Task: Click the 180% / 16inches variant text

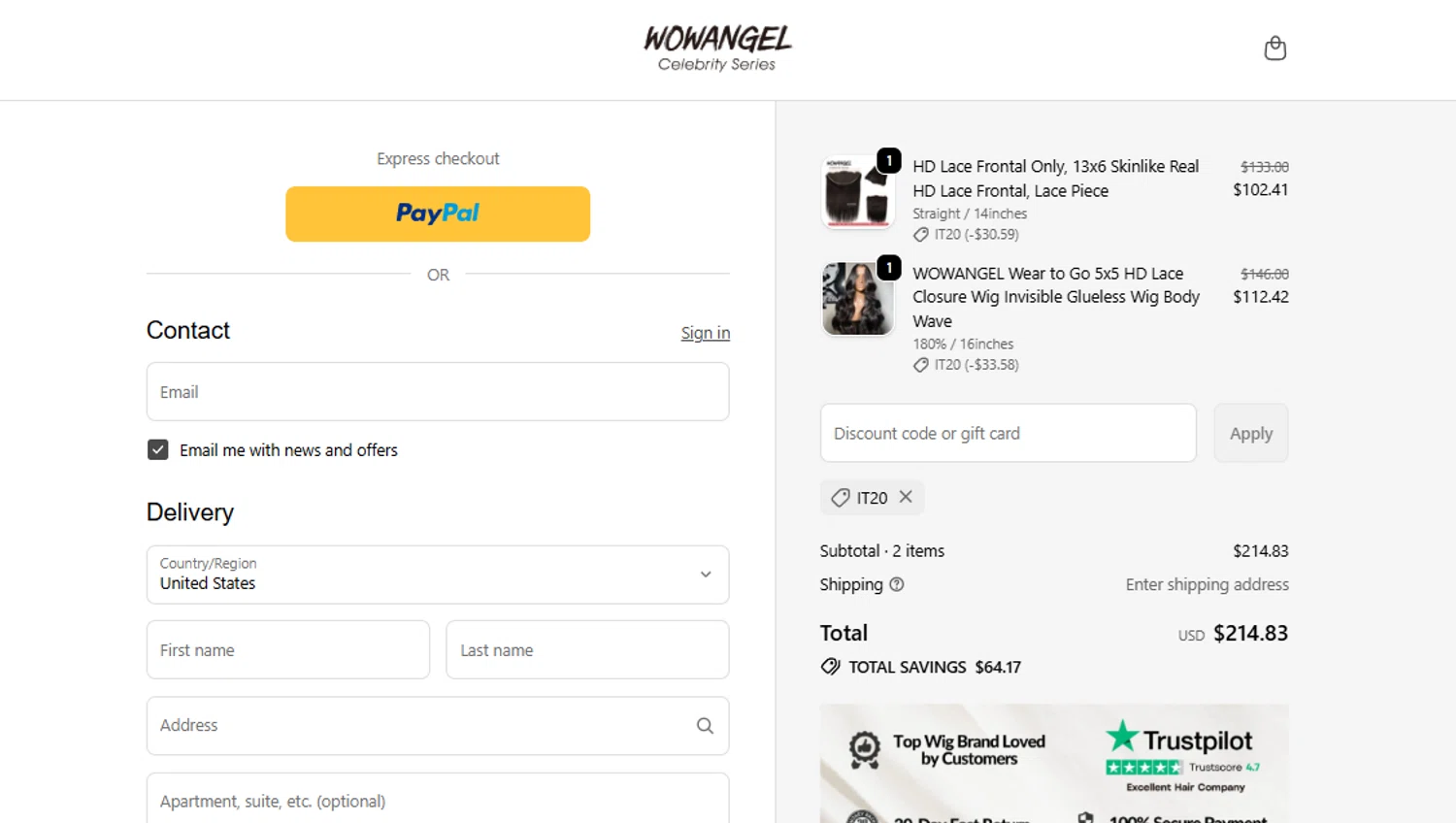Action: tap(963, 344)
